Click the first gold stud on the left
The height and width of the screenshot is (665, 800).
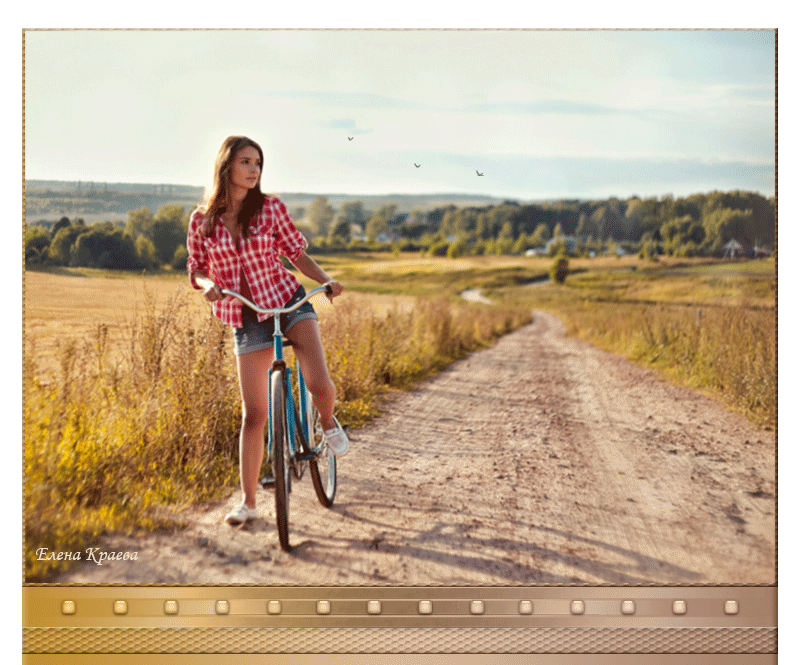click(x=68, y=607)
